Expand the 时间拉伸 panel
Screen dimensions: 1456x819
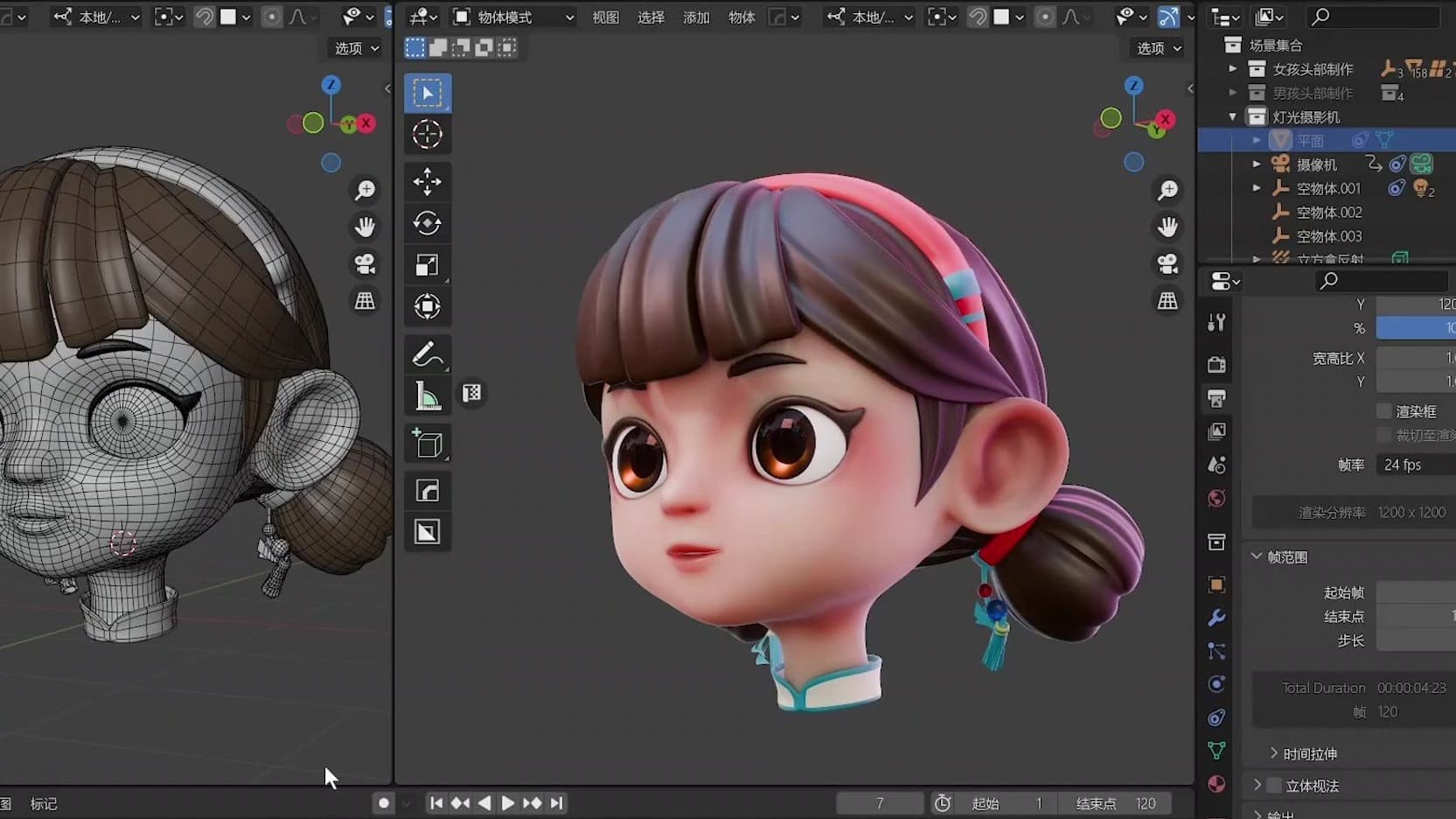point(1273,753)
